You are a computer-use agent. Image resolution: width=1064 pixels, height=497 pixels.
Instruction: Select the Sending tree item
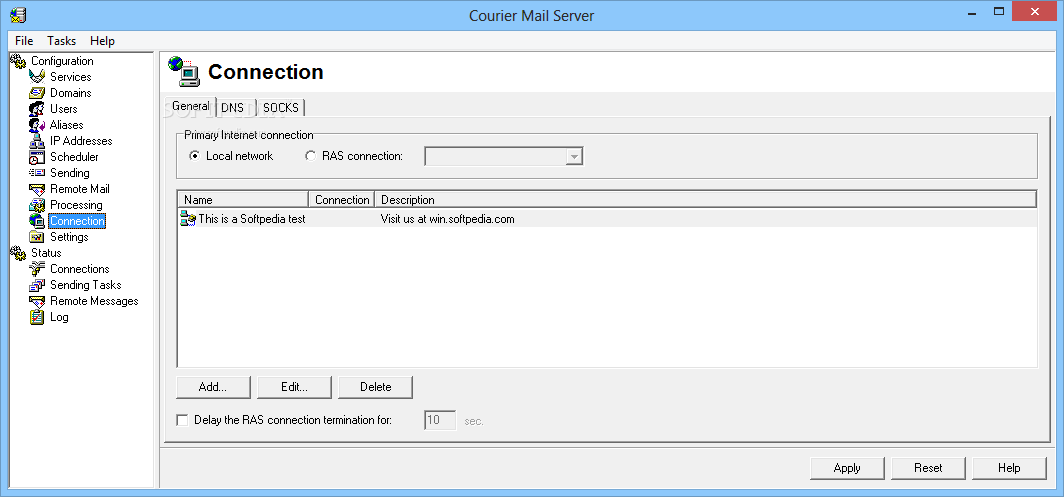tap(69, 173)
